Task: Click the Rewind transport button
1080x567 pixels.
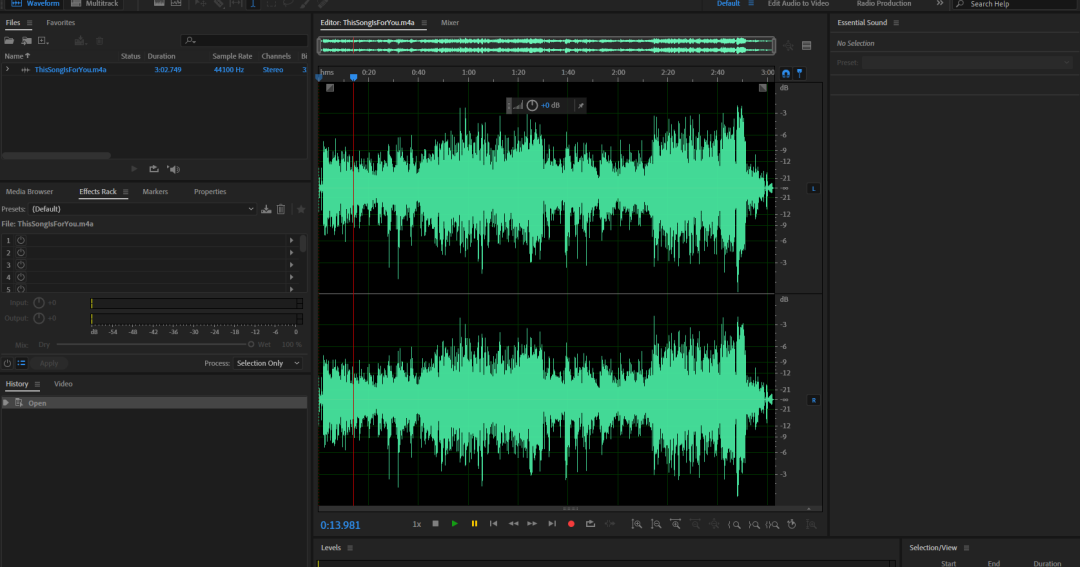Action: coord(513,524)
